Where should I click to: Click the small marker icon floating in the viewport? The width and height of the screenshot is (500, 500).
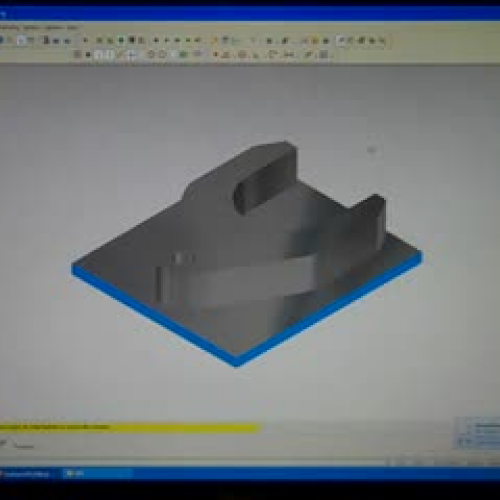[x=372, y=150]
